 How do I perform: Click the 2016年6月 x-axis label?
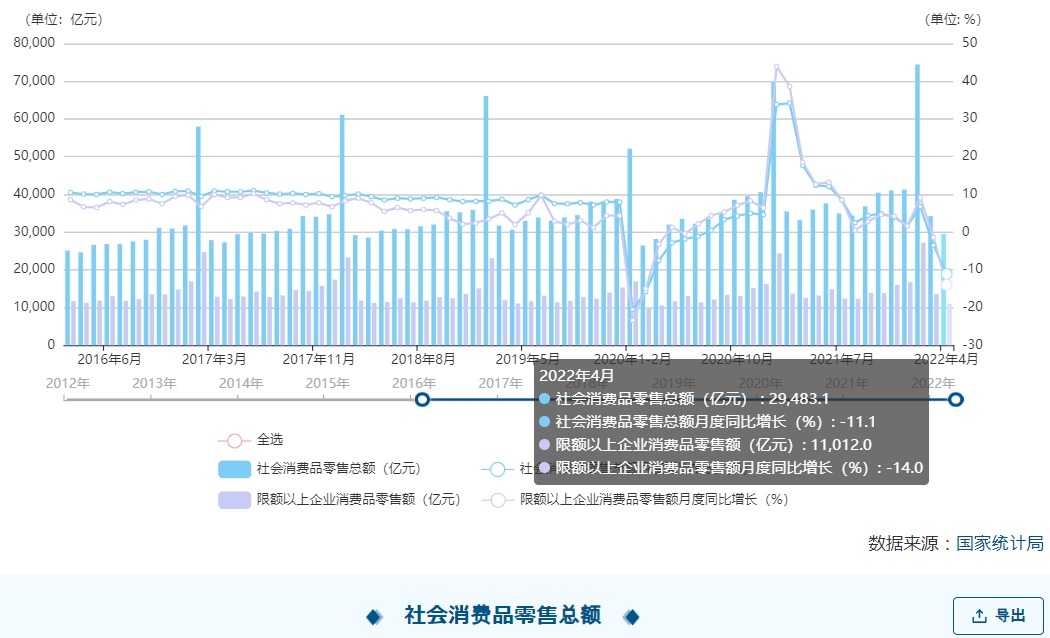tap(109, 360)
